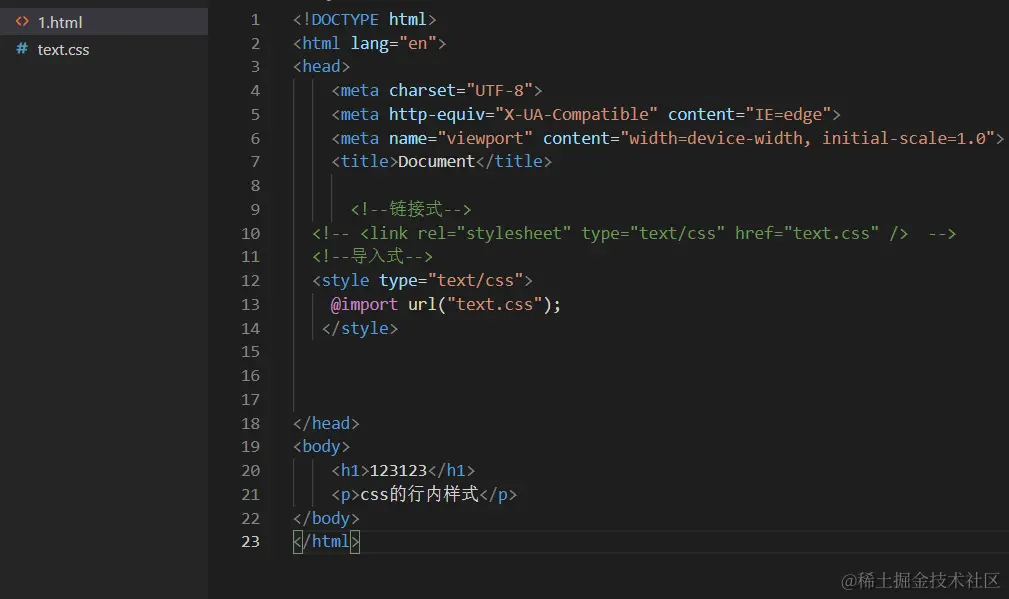The width and height of the screenshot is (1009, 599).
Task: Click the opening body tag
Action: [321, 447]
